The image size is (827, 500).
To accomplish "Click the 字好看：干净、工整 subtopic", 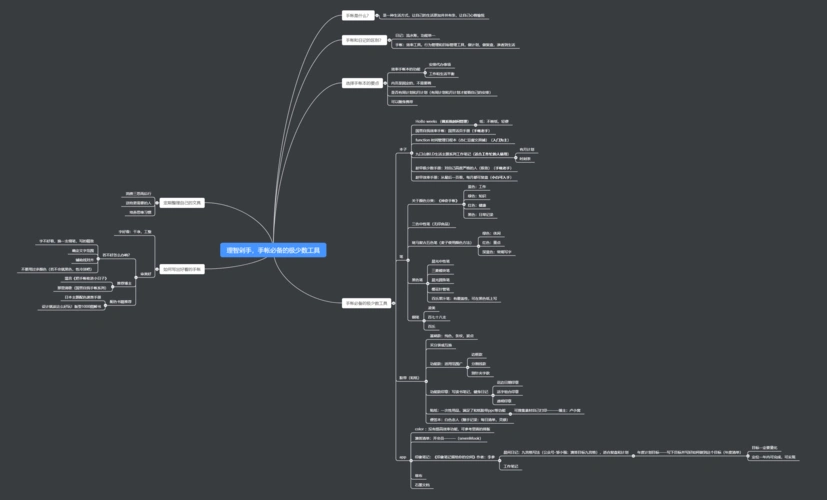I will tap(135, 231).
